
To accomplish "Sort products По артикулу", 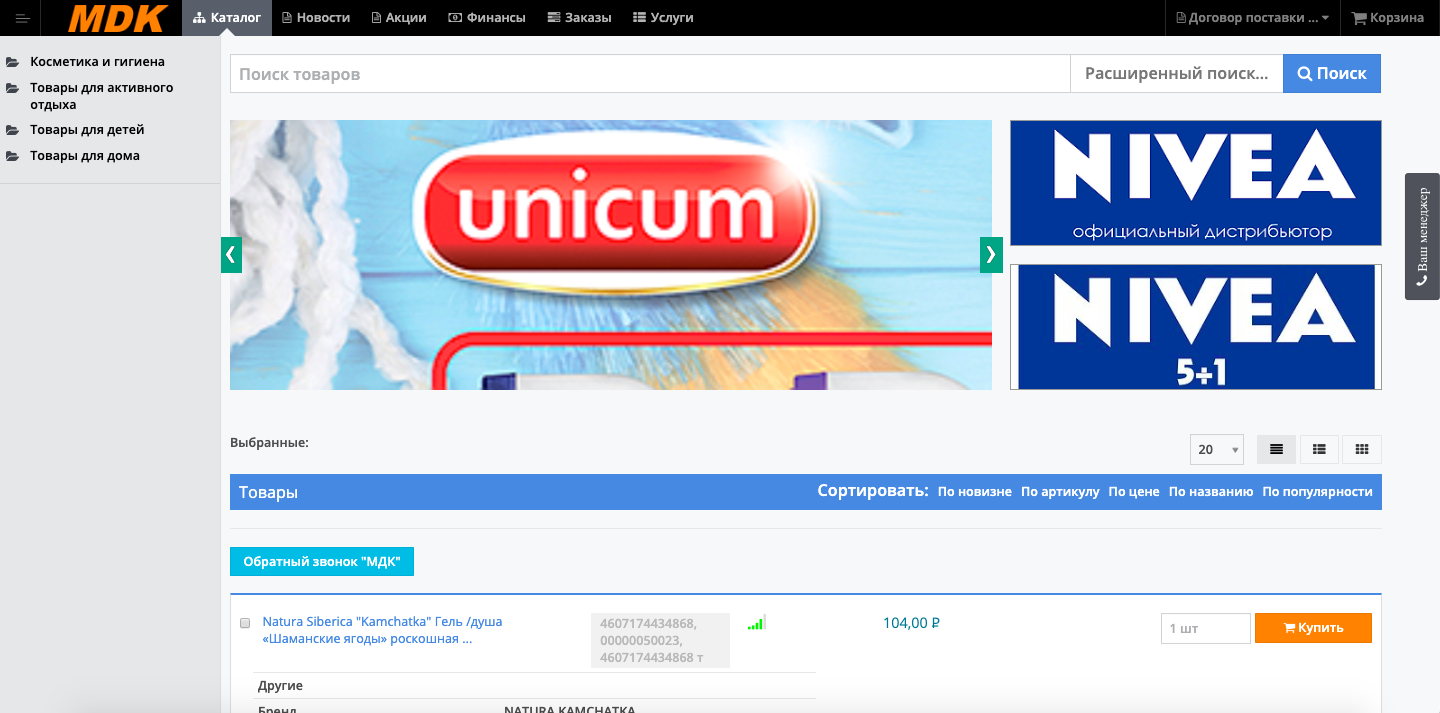I will (x=1060, y=492).
